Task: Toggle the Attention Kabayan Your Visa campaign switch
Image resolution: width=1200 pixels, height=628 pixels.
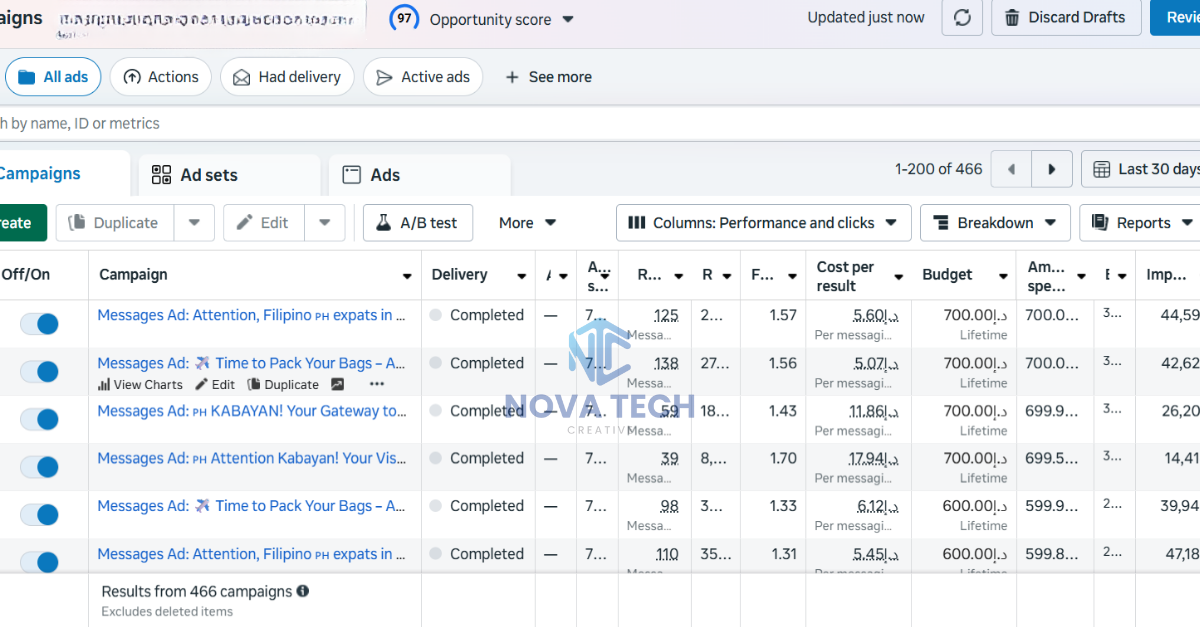Action: pos(40,467)
